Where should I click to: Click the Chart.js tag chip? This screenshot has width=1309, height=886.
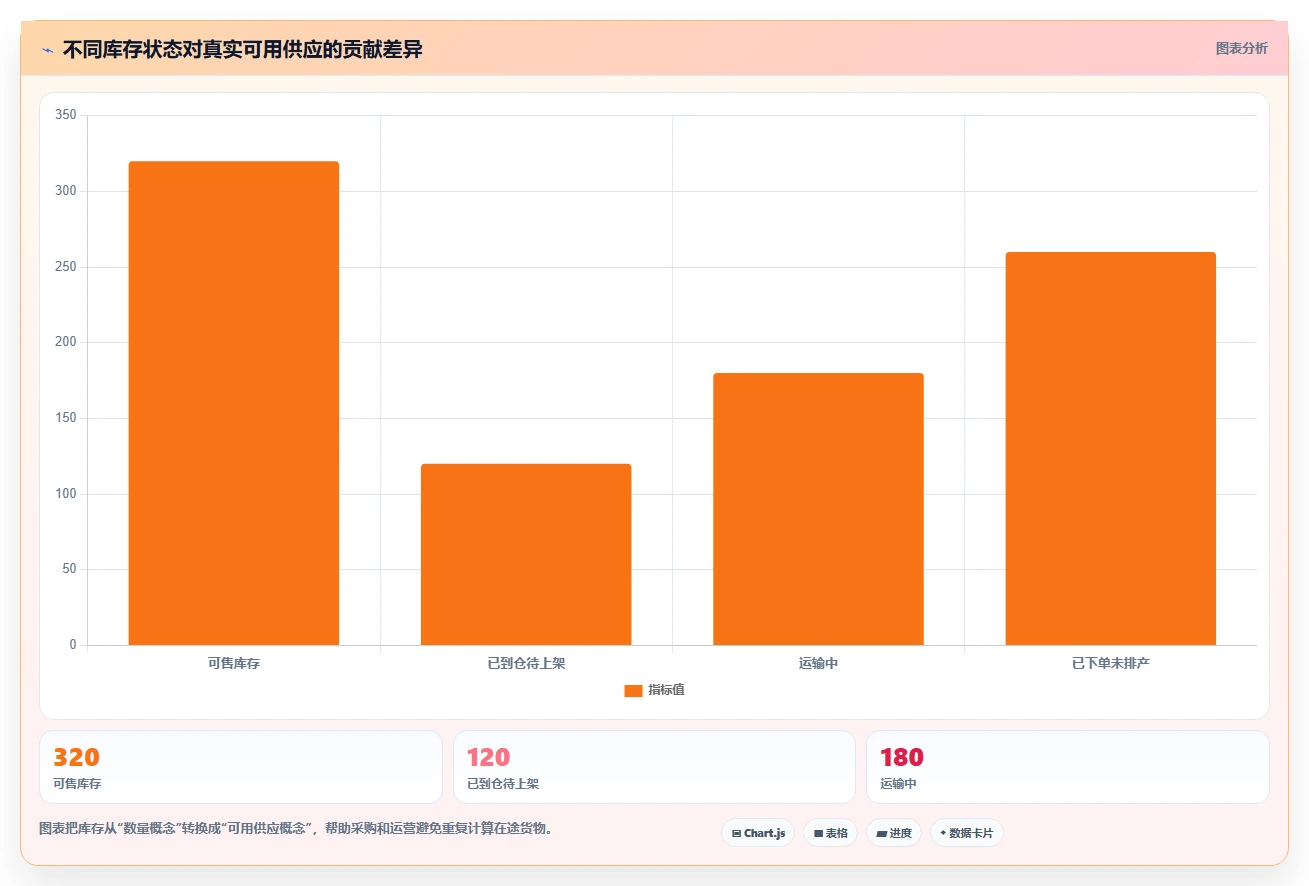coord(758,833)
